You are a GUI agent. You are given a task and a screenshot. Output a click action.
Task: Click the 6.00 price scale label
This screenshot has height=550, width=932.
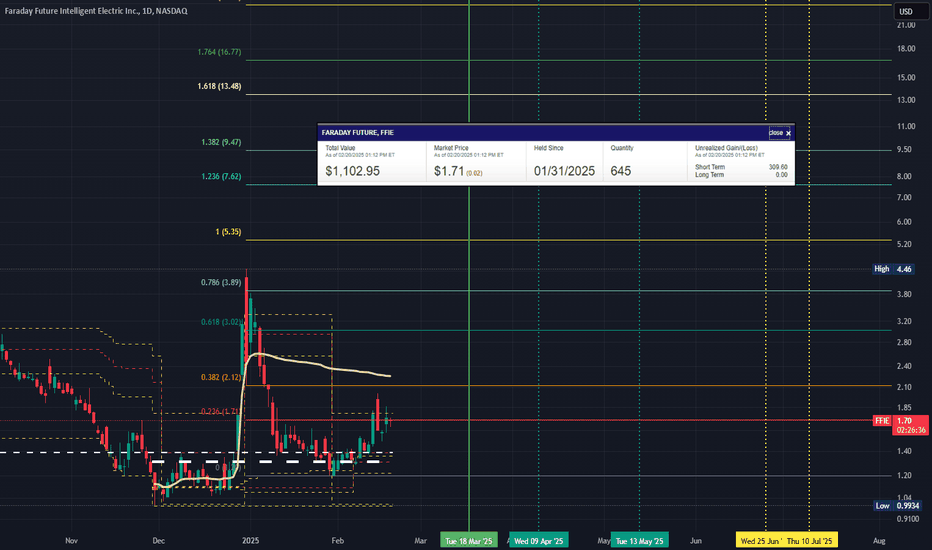904,222
